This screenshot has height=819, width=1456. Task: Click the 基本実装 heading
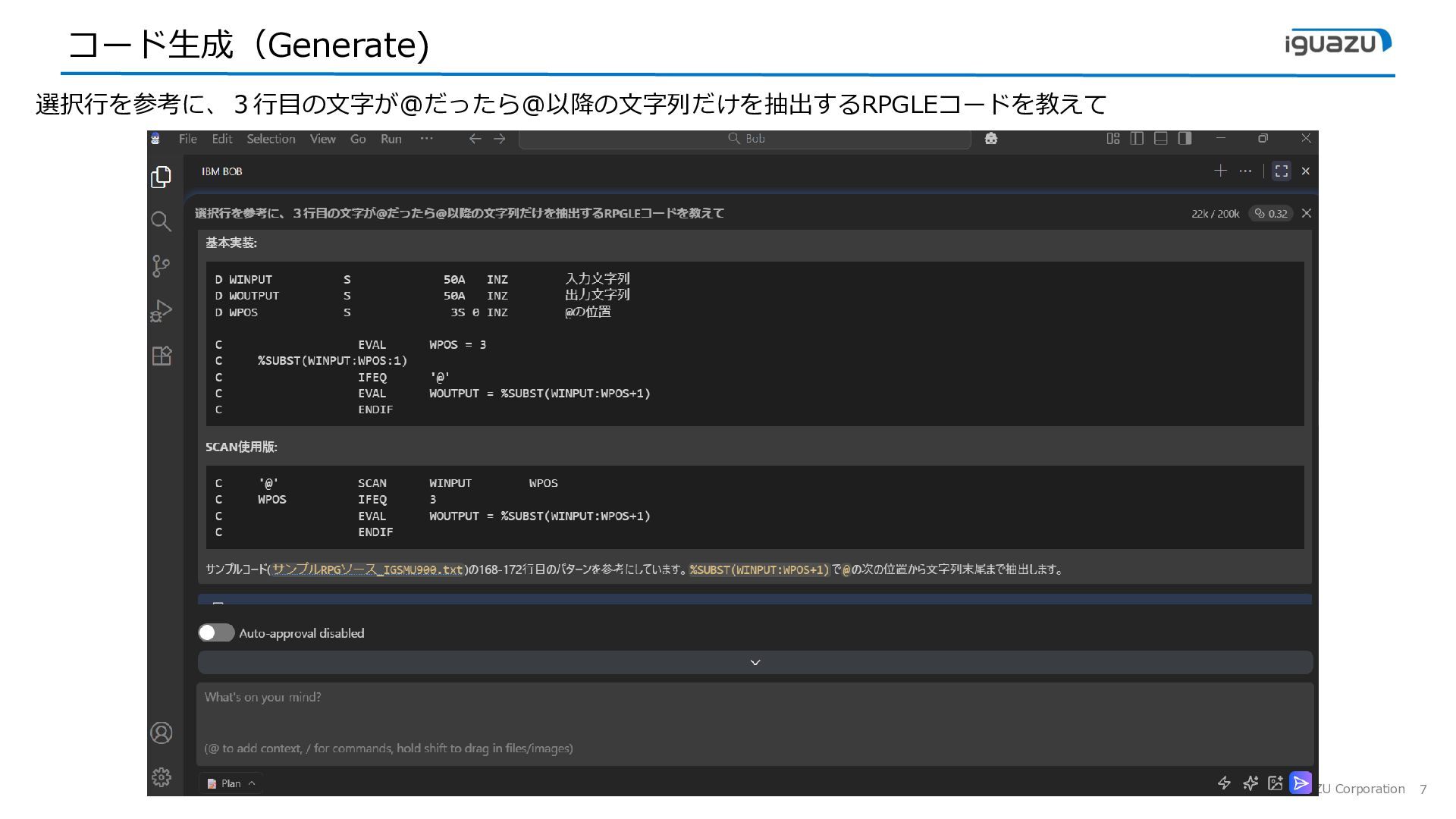pyautogui.click(x=231, y=243)
